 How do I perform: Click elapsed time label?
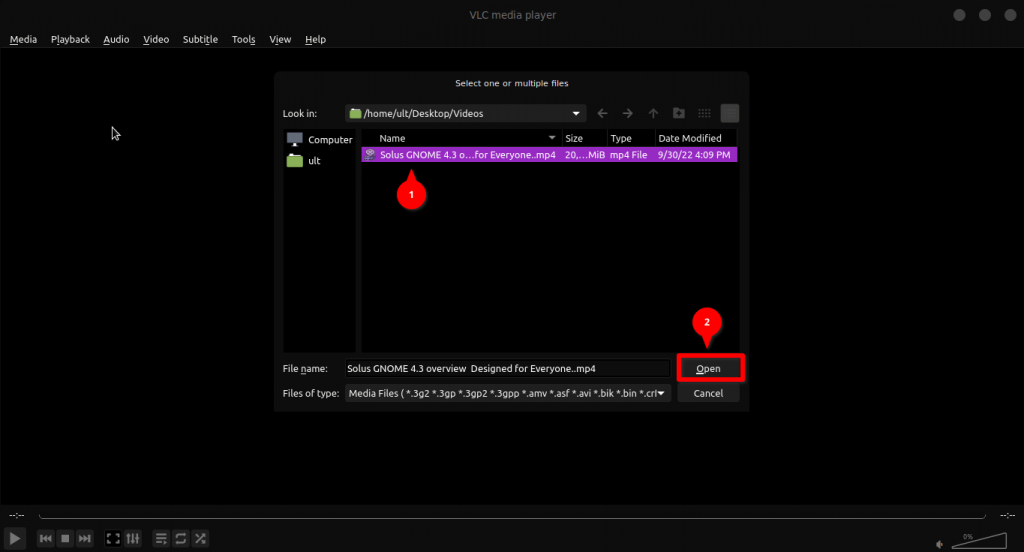16,515
